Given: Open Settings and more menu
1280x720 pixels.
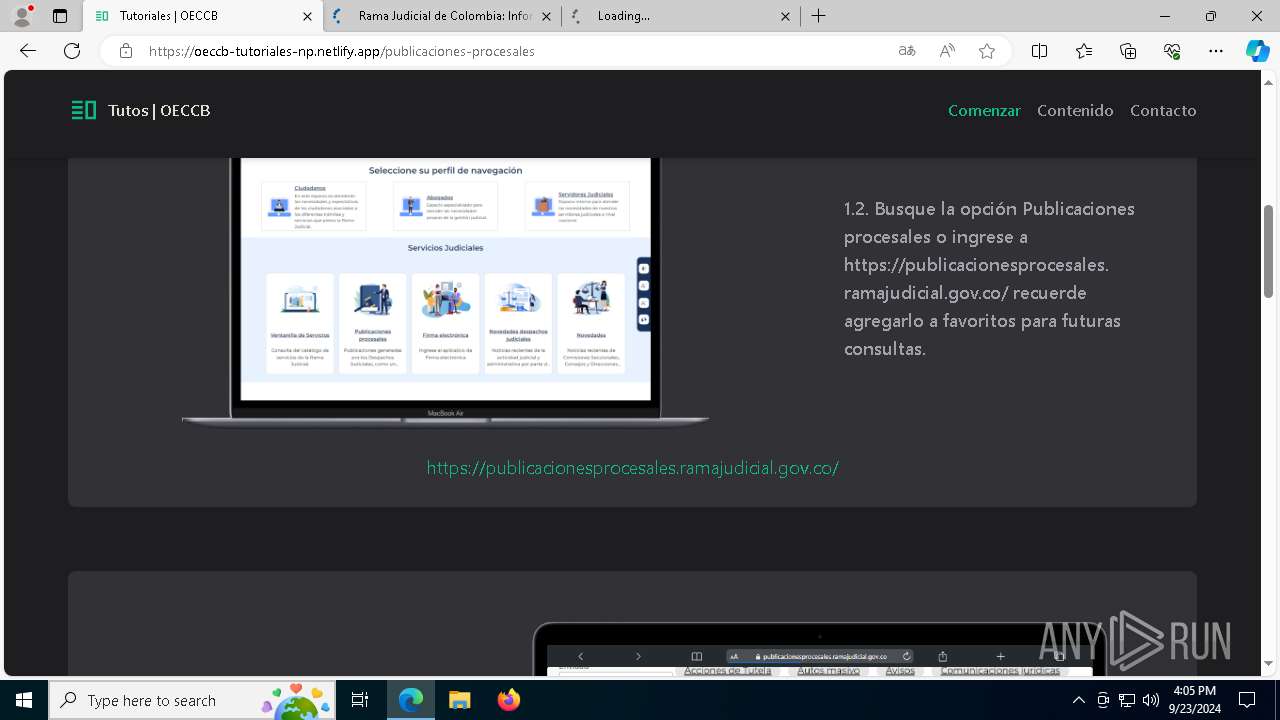Looking at the screenshot, I should point(1216,51).
